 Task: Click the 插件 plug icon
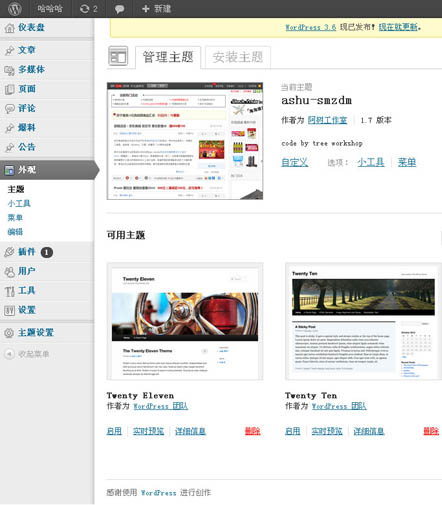(x=9, y=252)
